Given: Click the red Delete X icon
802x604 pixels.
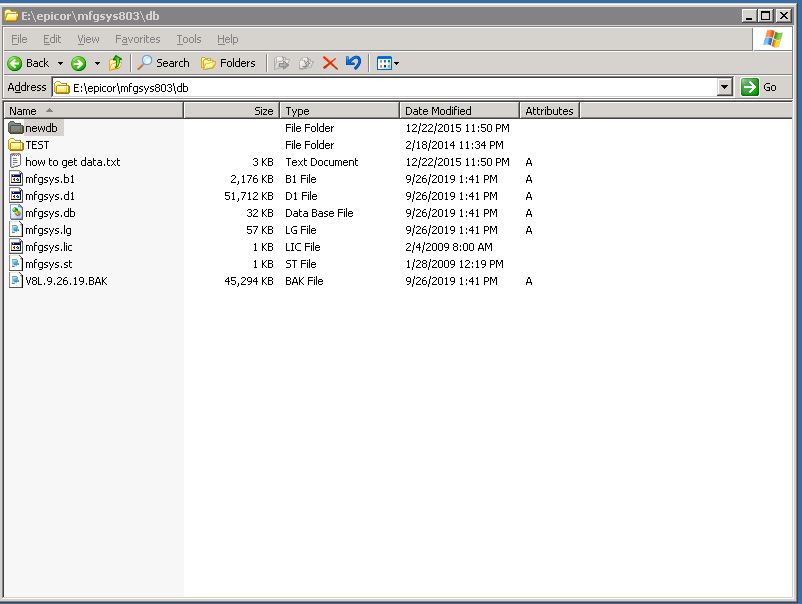Looking at the screenshot, I should tap(330, 63).
